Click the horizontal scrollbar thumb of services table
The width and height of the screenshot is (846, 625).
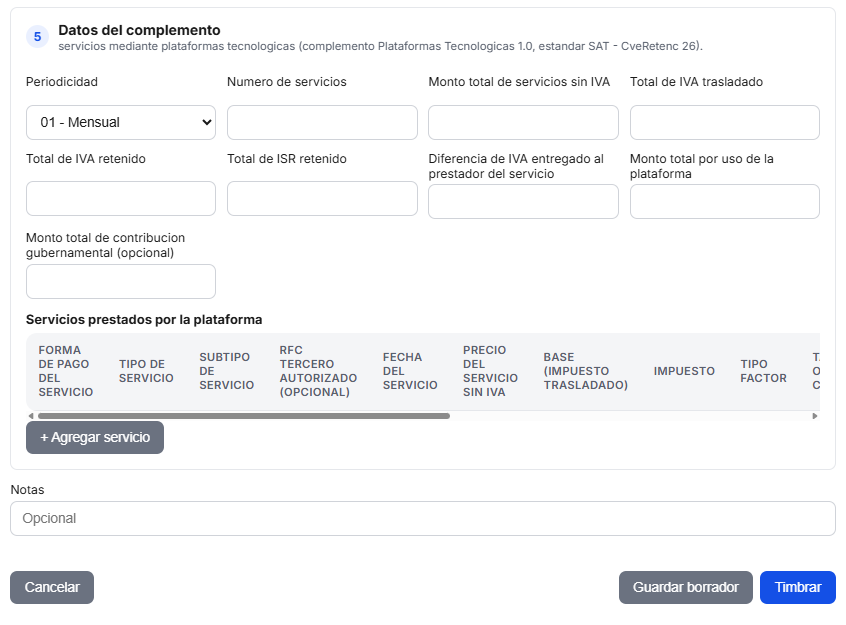click(244, 416)
